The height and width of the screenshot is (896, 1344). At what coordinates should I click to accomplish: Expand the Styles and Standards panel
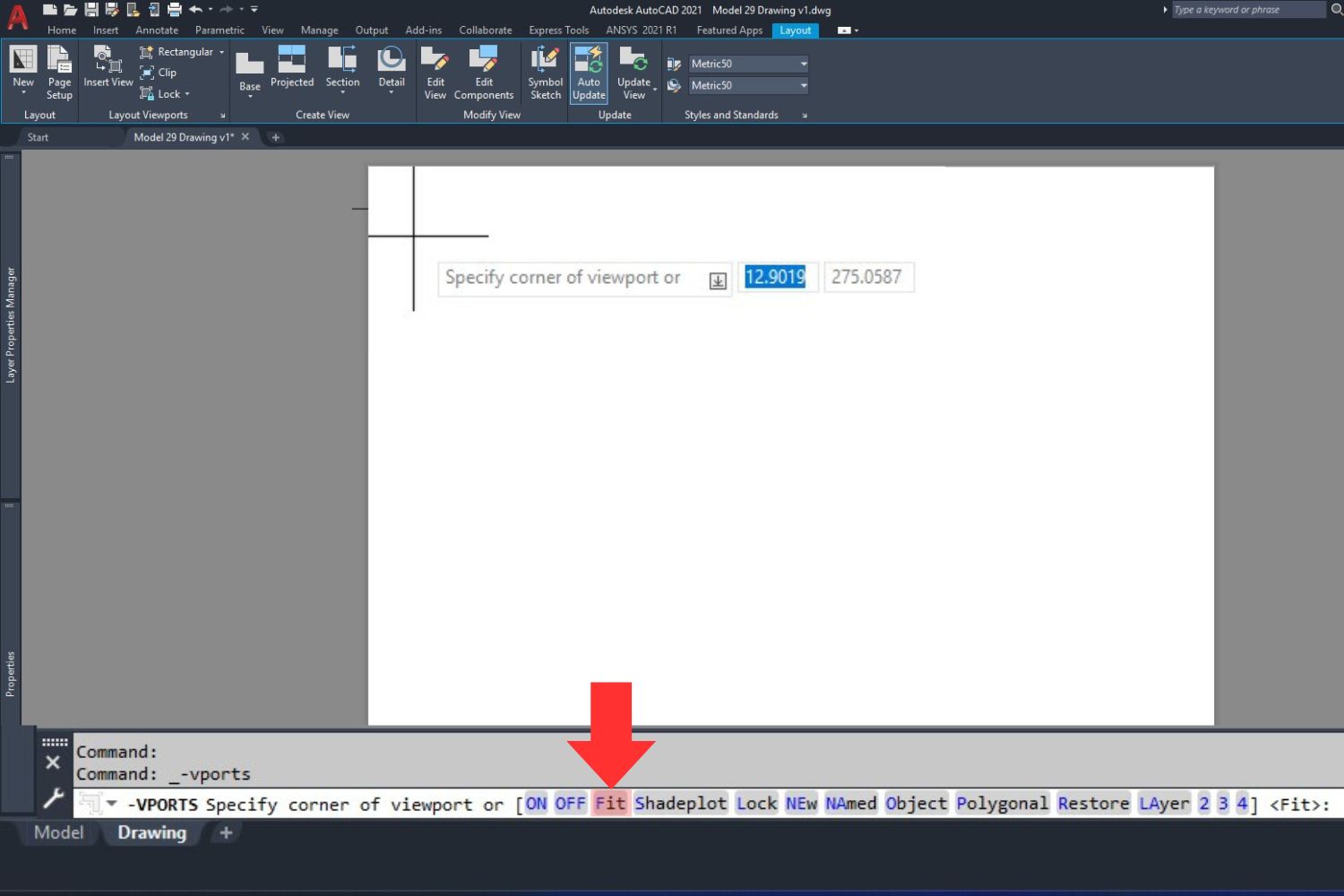(x=804, y=115)
